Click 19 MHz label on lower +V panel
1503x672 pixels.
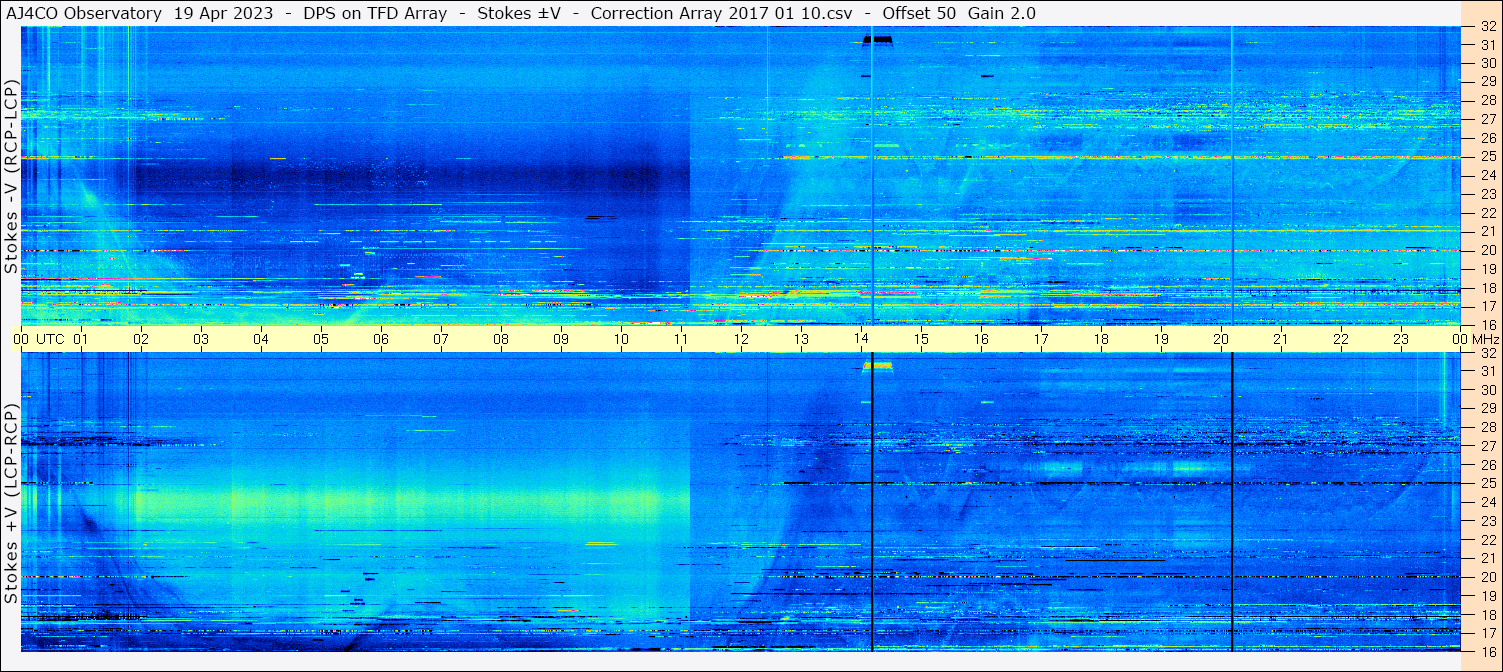tap(1488, 595)
